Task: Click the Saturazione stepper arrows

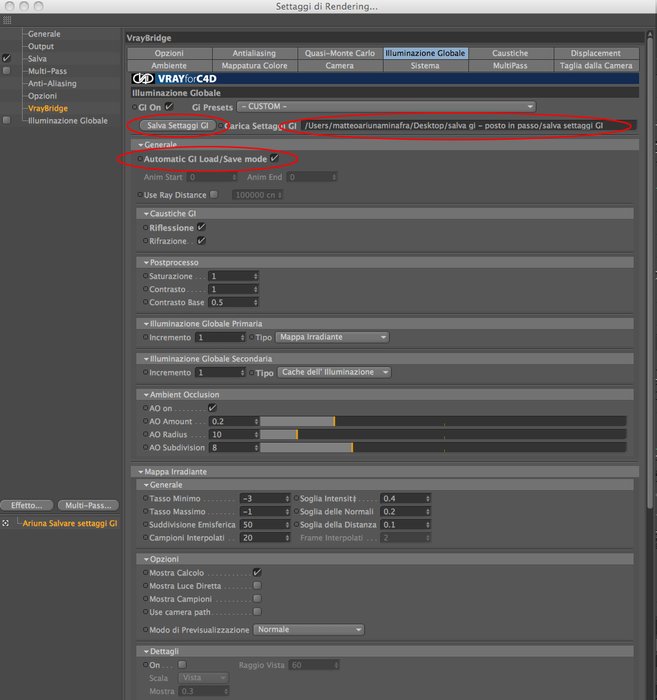Action: [256, 276]
